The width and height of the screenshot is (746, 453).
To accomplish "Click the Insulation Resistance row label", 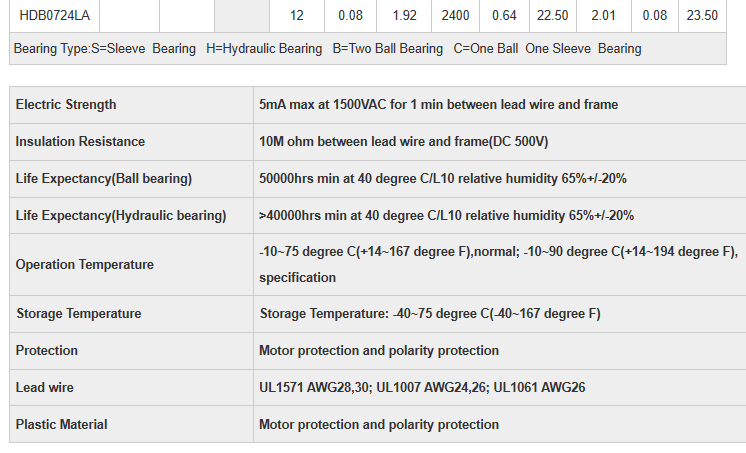I will point(80,142).
